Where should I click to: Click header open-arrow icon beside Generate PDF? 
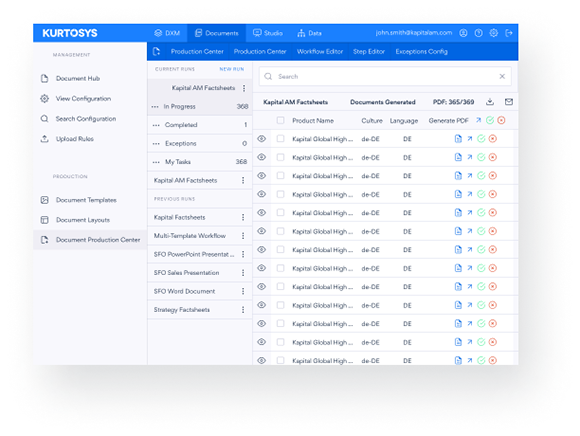(x=478, y=120)
